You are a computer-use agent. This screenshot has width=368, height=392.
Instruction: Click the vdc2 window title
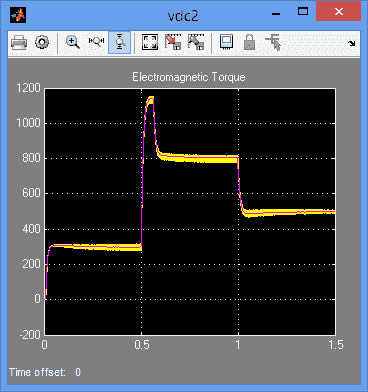[183, 15]
